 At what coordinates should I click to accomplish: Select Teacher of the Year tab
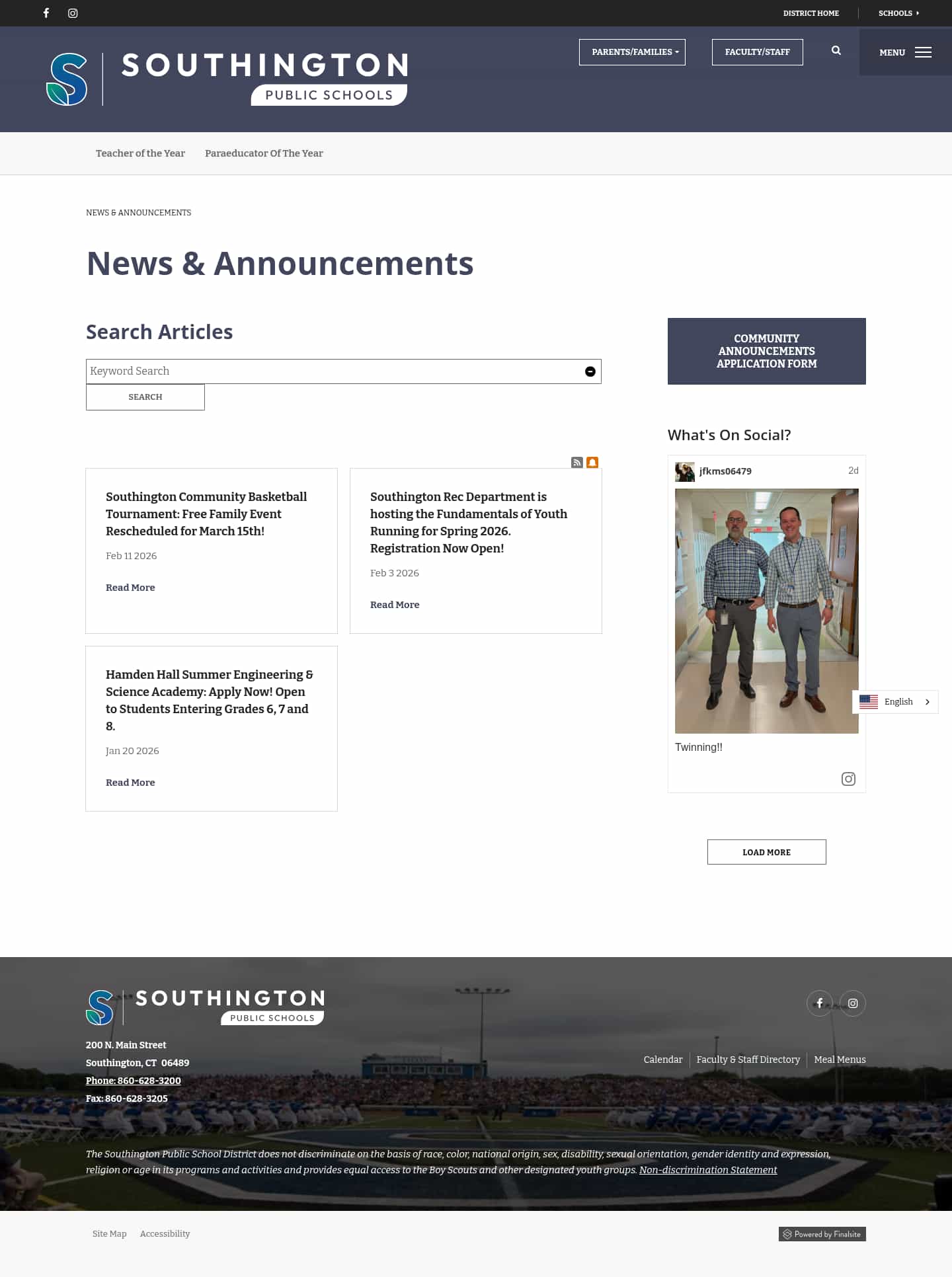tap(140, 153)
